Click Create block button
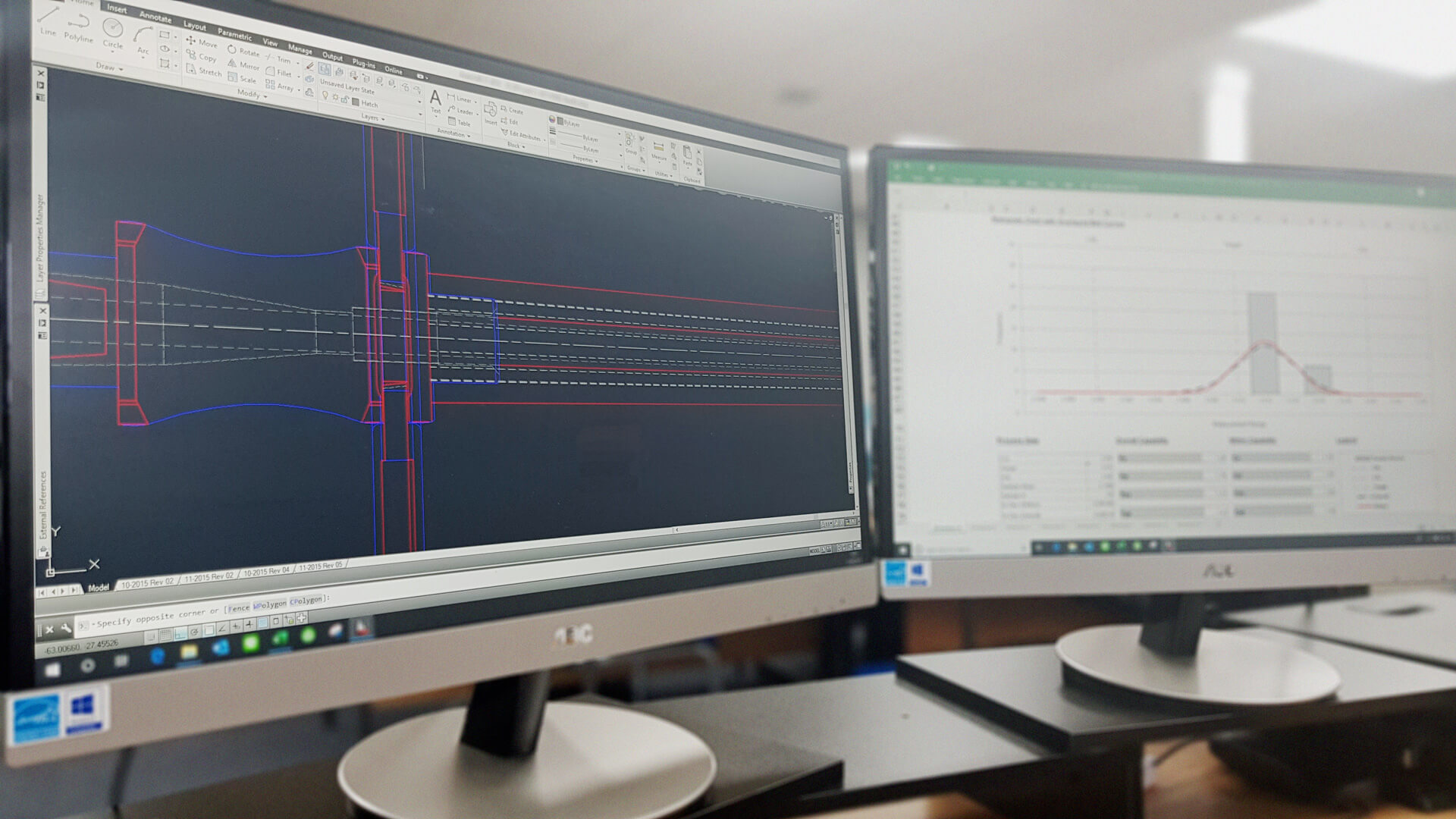The image size is (1456, 819). 512,111
